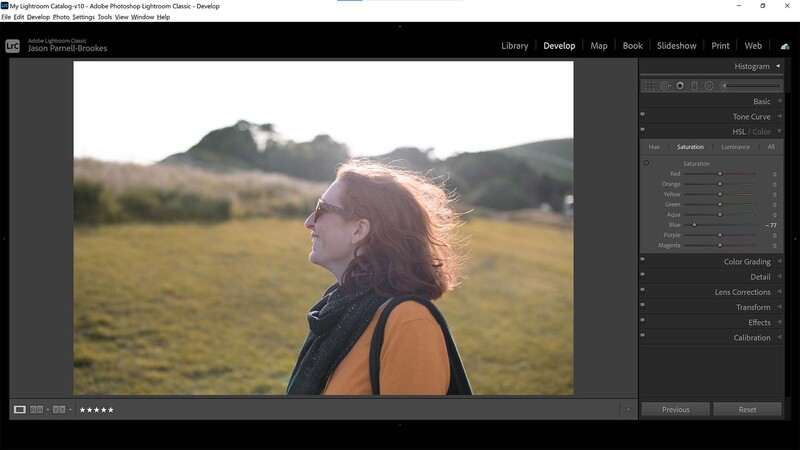Collapse the HSL / Color panel triangle
Viewport: 800px width, 450px height.
(779, 131)
